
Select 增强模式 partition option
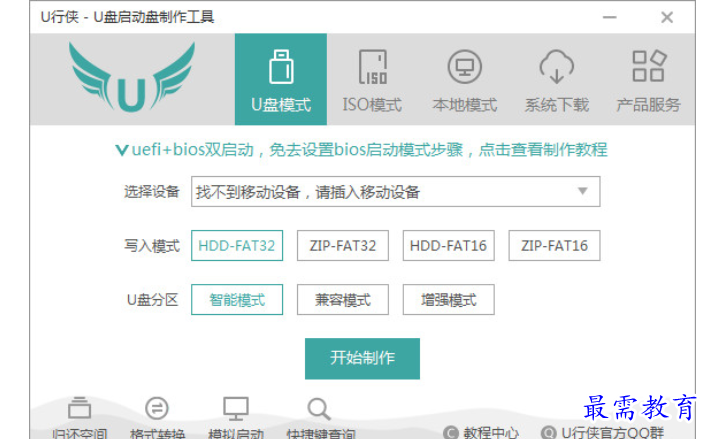pyautogui.click(x=449, y=300)
